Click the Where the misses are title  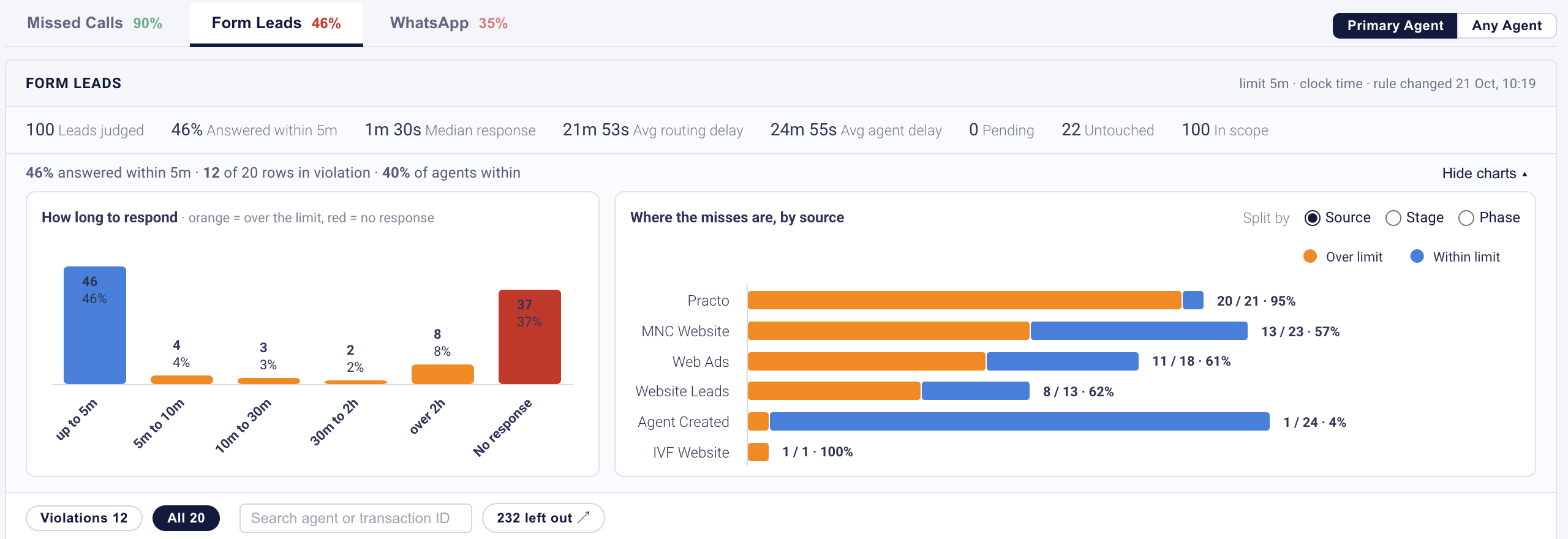tap(737, 217)
